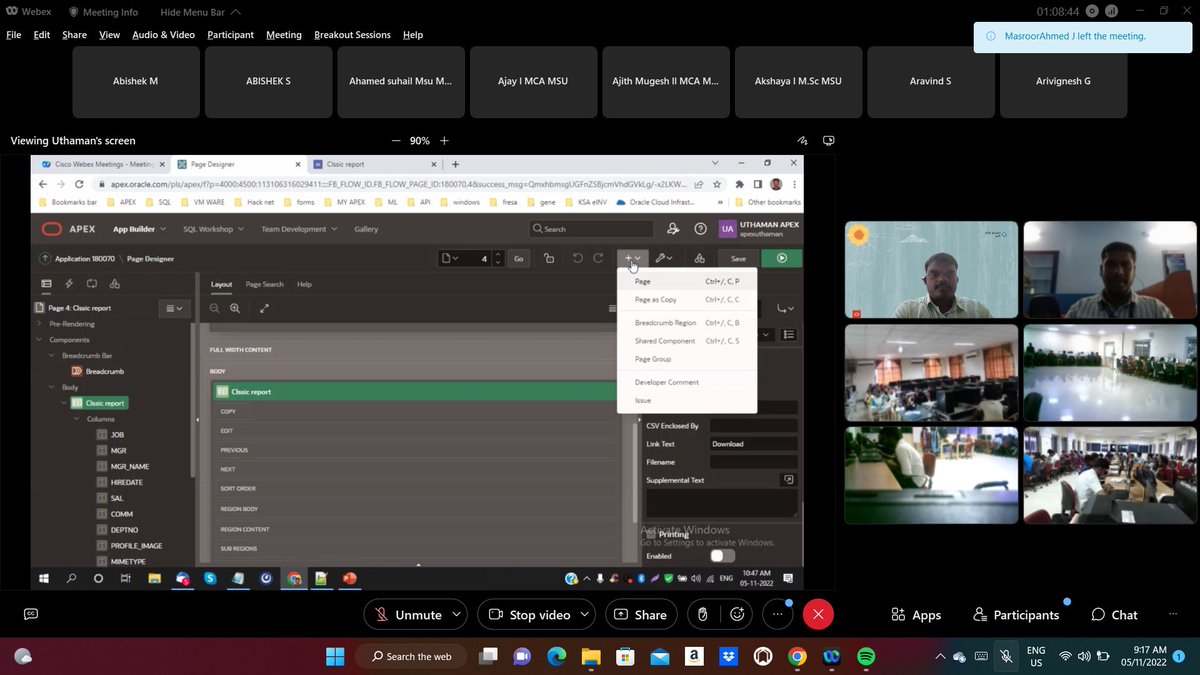1200x675 pixels.
Task: Select Abishek M participant tile
Action: point(135,81)
